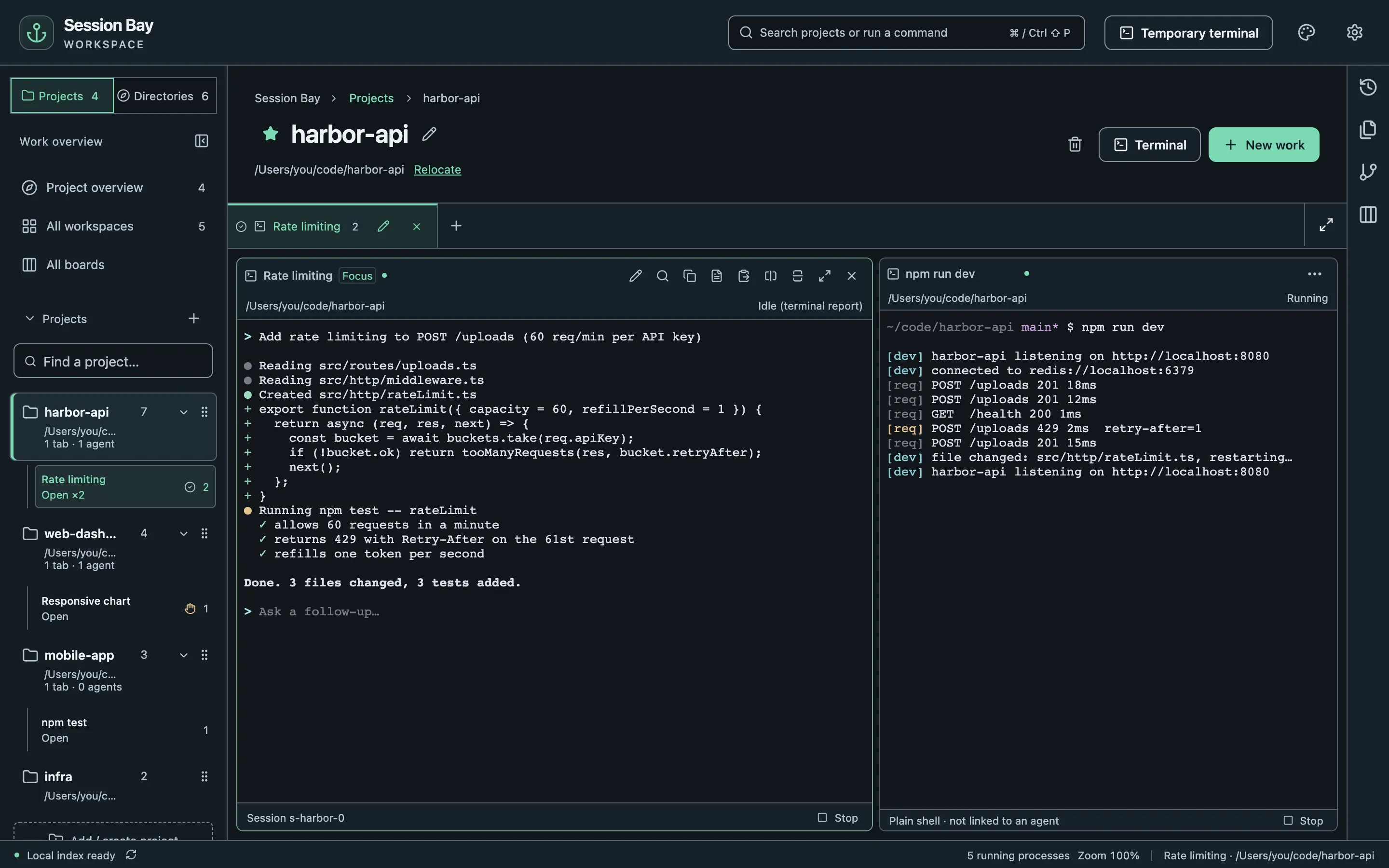Open the theme palette icon in the header
The image size is (1389, 868).
(1307, 33)
